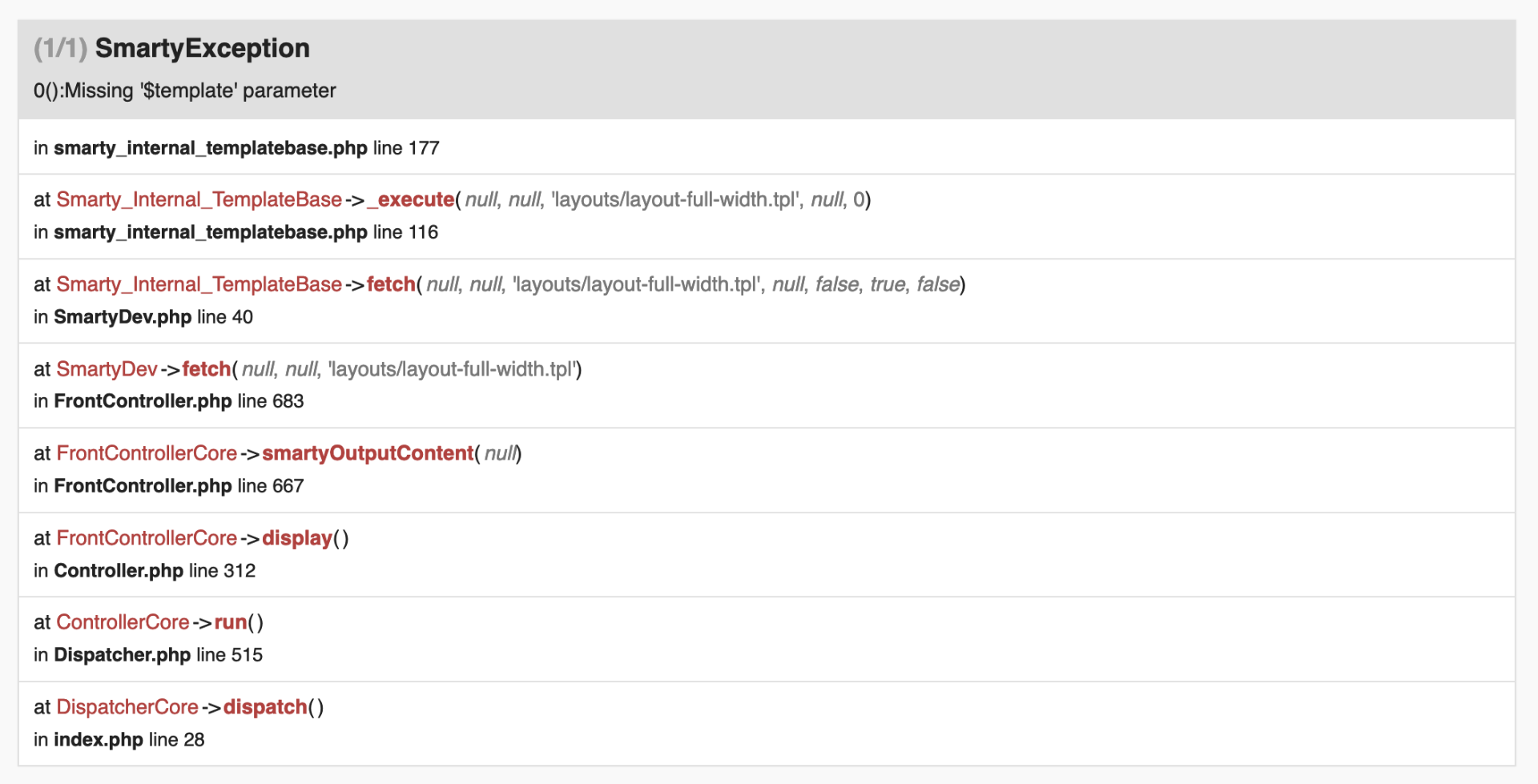1538x784 pixels.
Task: Click the SmartyDev class name
Action: pos(107,369)
